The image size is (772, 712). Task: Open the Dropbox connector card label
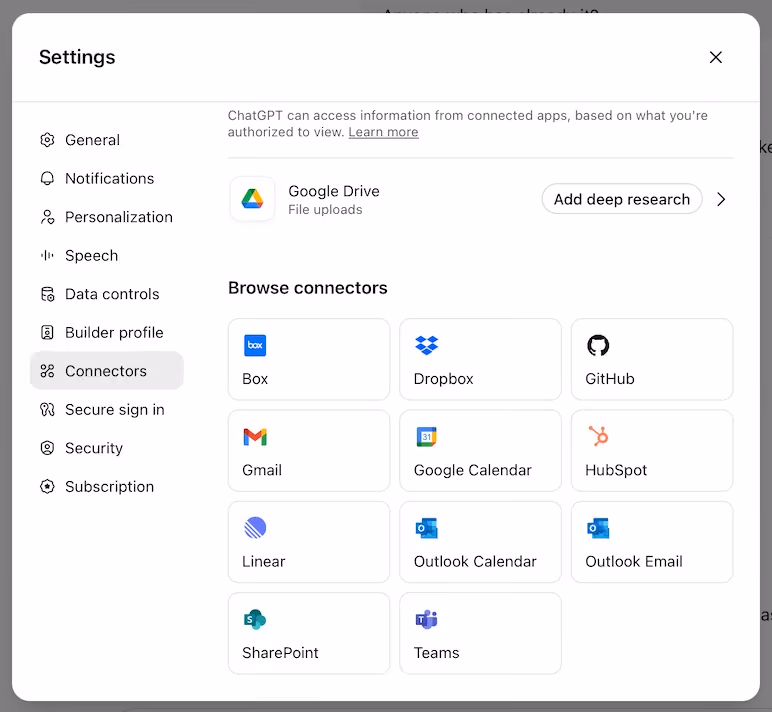(x=444, y=379)
